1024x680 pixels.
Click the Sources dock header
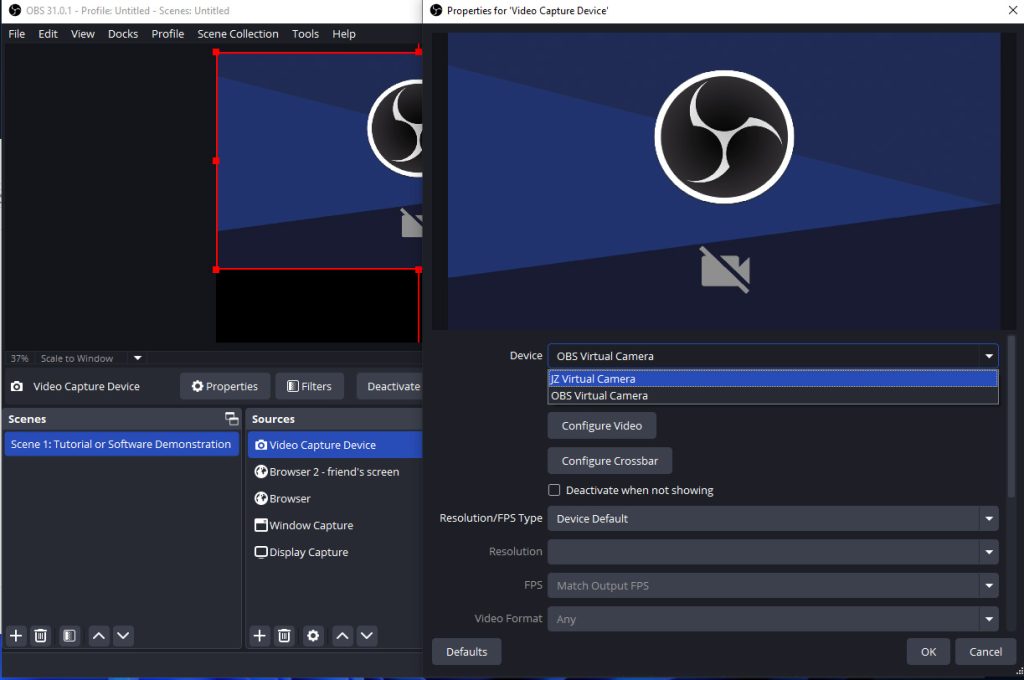click(x=335, y=419)
